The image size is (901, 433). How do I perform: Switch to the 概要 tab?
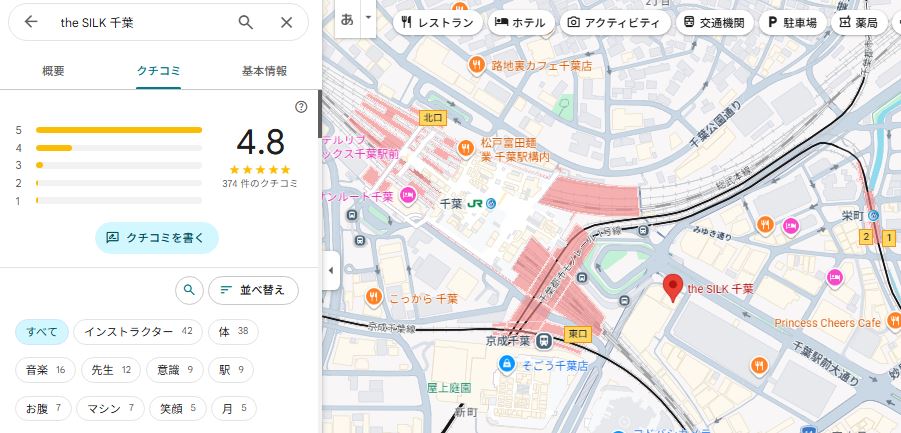point(53,71)
